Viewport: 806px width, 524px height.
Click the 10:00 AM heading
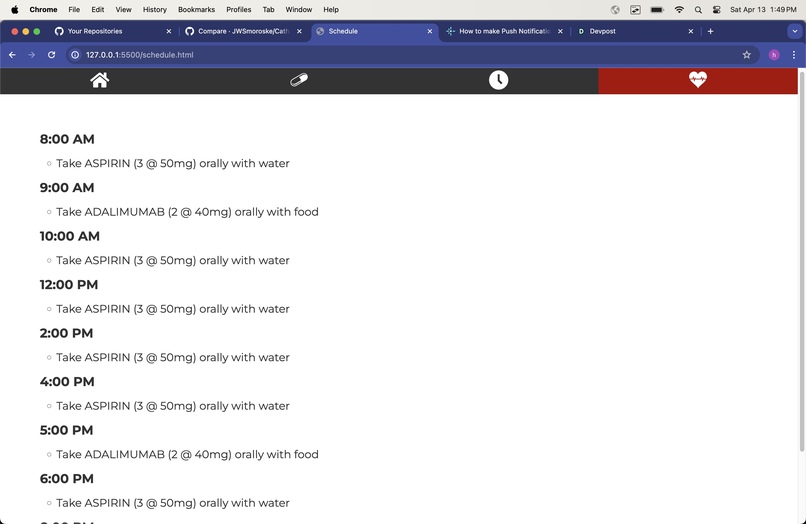[x=70, y=236]
